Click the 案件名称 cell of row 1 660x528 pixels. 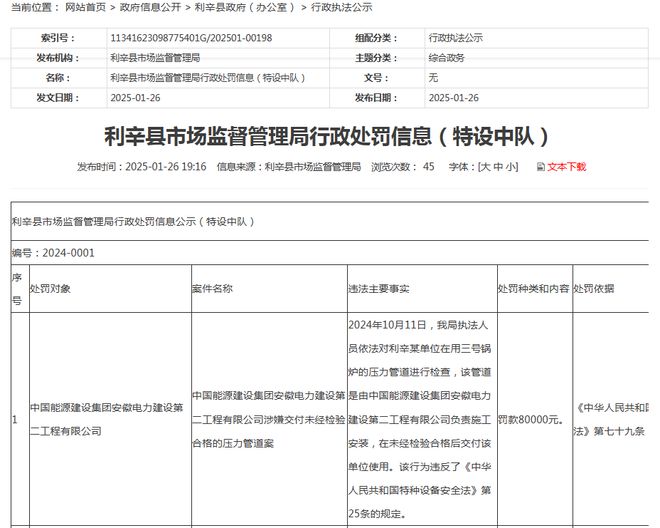click(x=269, y=419)
